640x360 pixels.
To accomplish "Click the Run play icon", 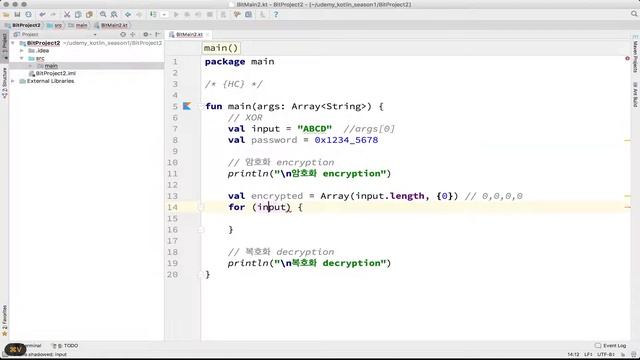I will point(176,15).
